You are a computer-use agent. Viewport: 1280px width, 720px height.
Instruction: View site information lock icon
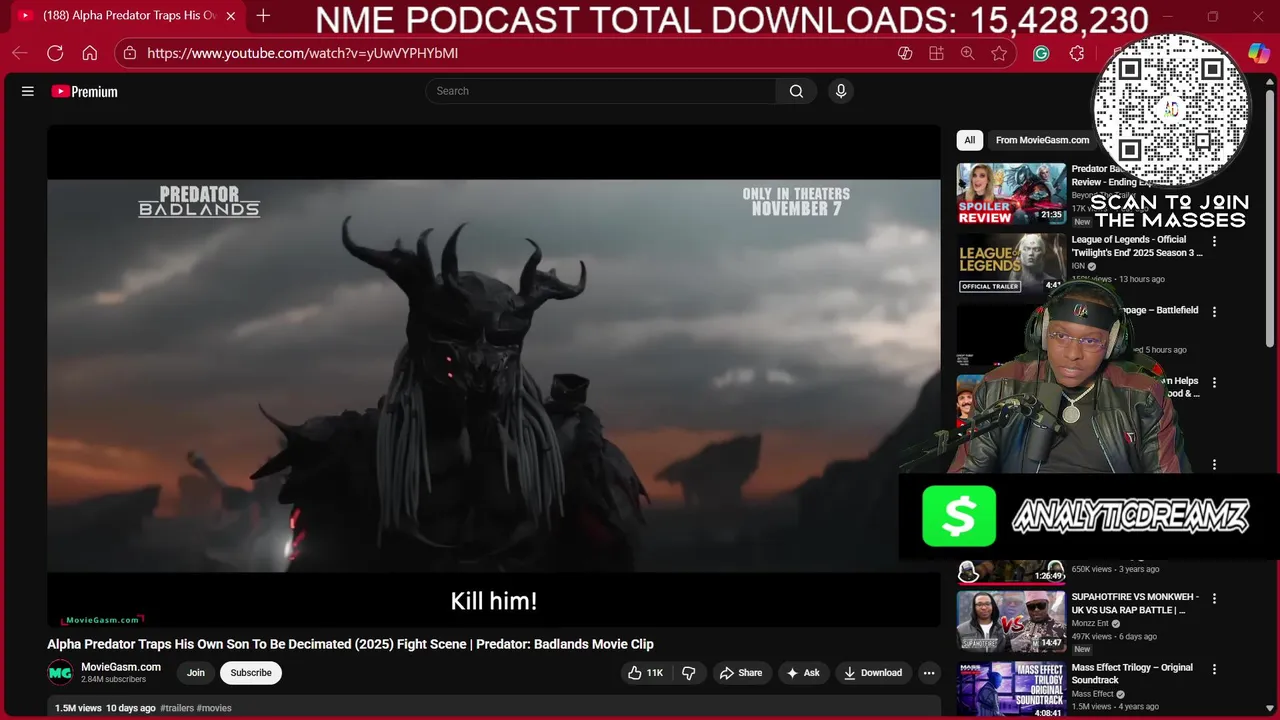pos(130,53)
